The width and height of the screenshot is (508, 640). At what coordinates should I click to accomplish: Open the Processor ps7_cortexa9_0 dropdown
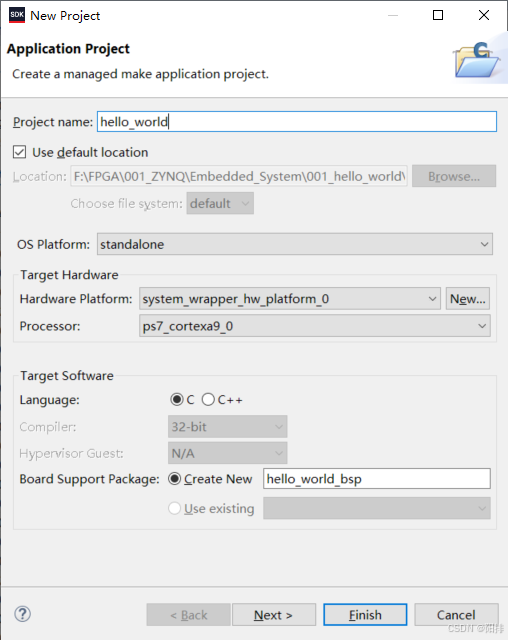(315, 326)
